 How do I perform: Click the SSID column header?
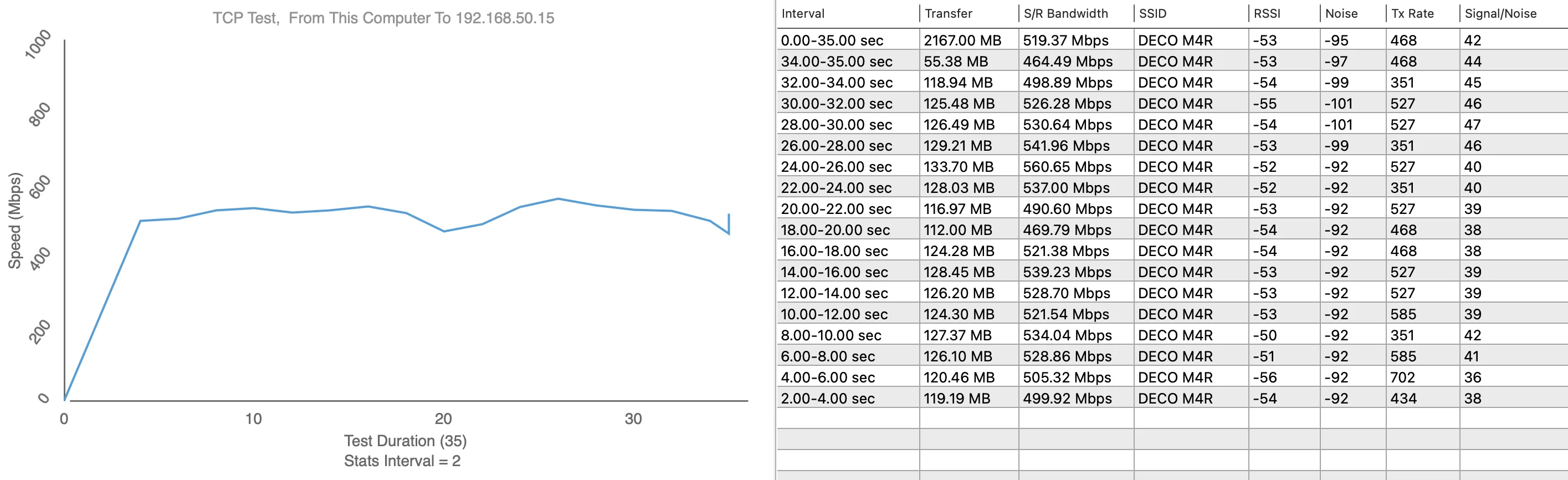point(1152,13)
